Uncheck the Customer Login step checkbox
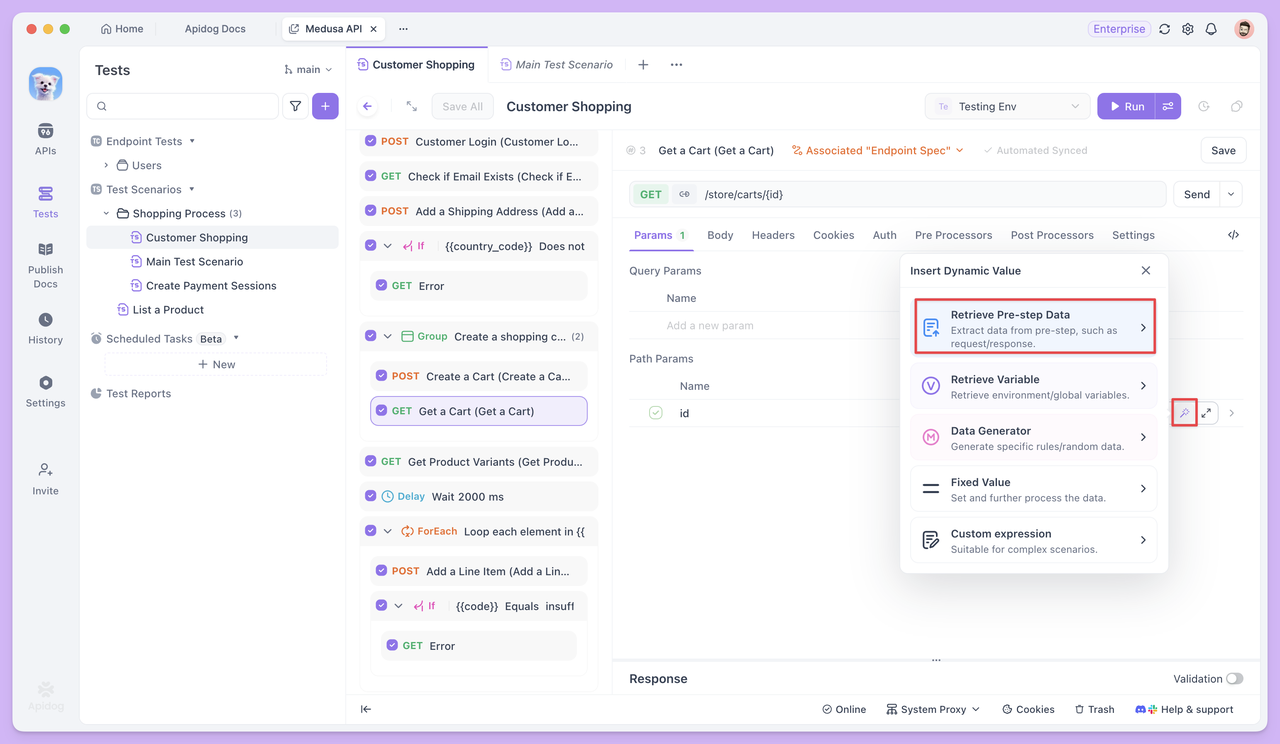The height and width of the screenshot is (744, 1280). (x=371, y=142)
